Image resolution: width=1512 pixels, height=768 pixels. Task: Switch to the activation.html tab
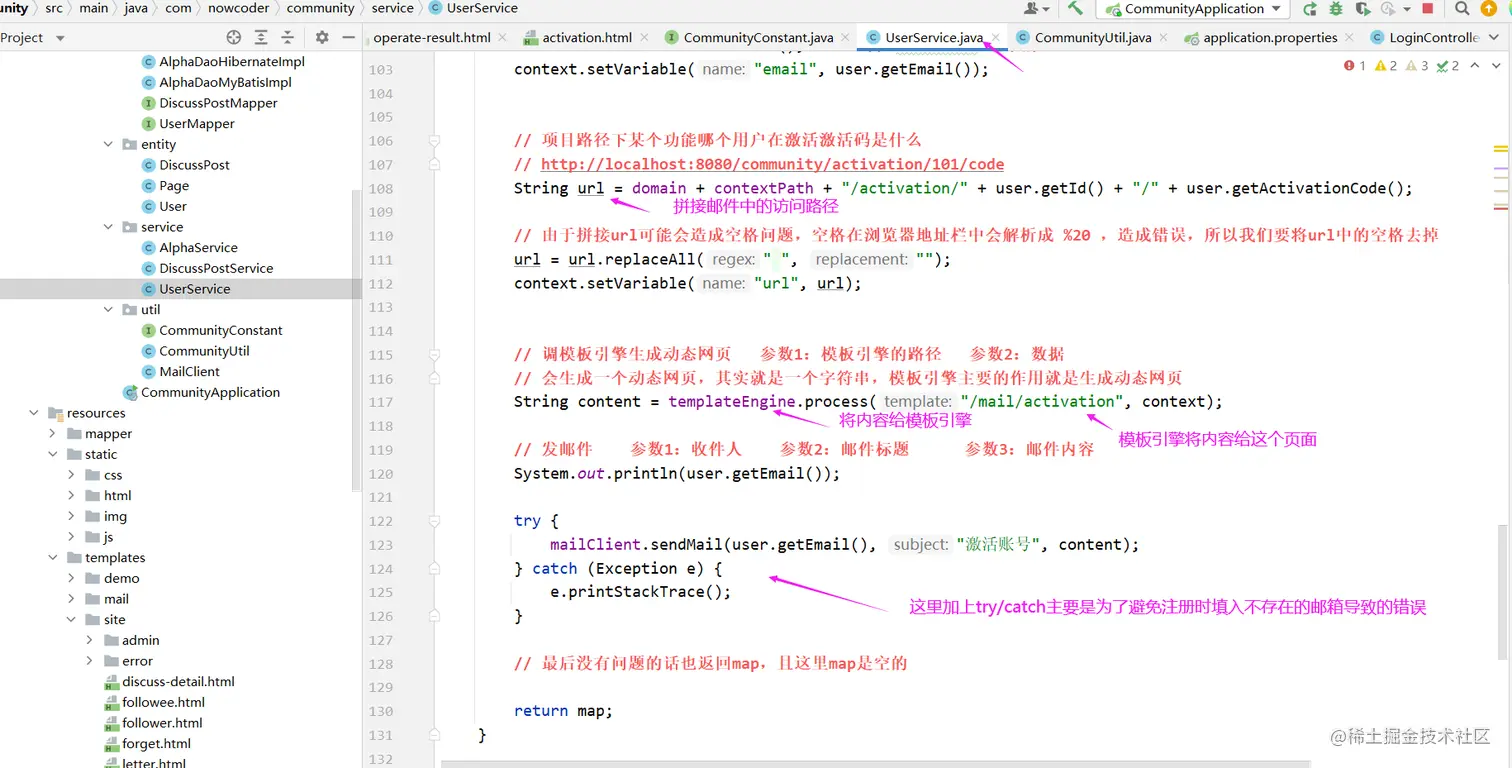click(x=586, y=38)
